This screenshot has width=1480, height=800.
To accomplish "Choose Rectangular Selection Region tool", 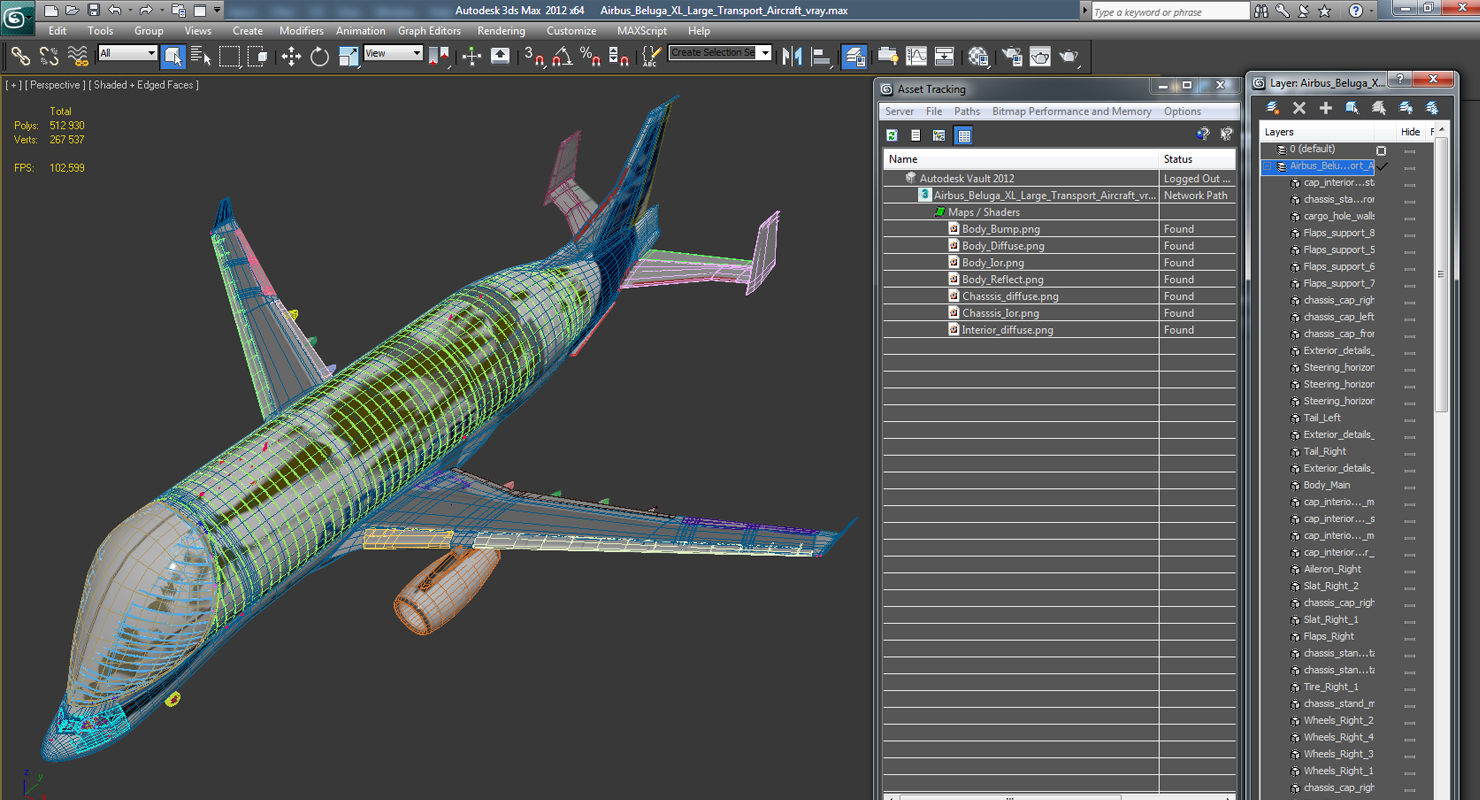I will pyautogui.click(x=229, y=56).
